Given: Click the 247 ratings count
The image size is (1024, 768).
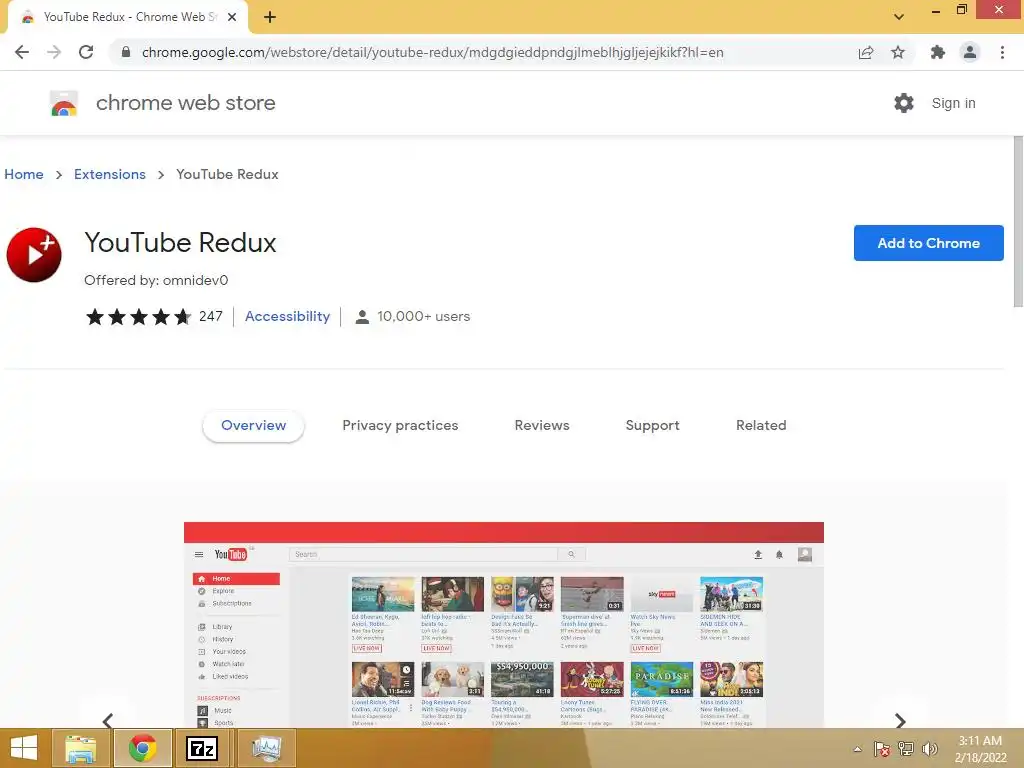Looking at the screenshot, I should click(x=211, y=317).
